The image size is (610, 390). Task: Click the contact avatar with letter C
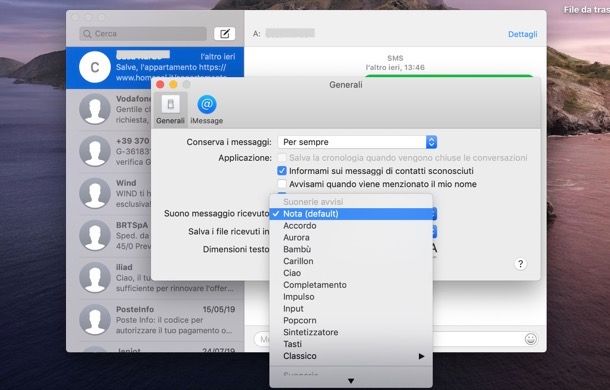coord(95,67)
